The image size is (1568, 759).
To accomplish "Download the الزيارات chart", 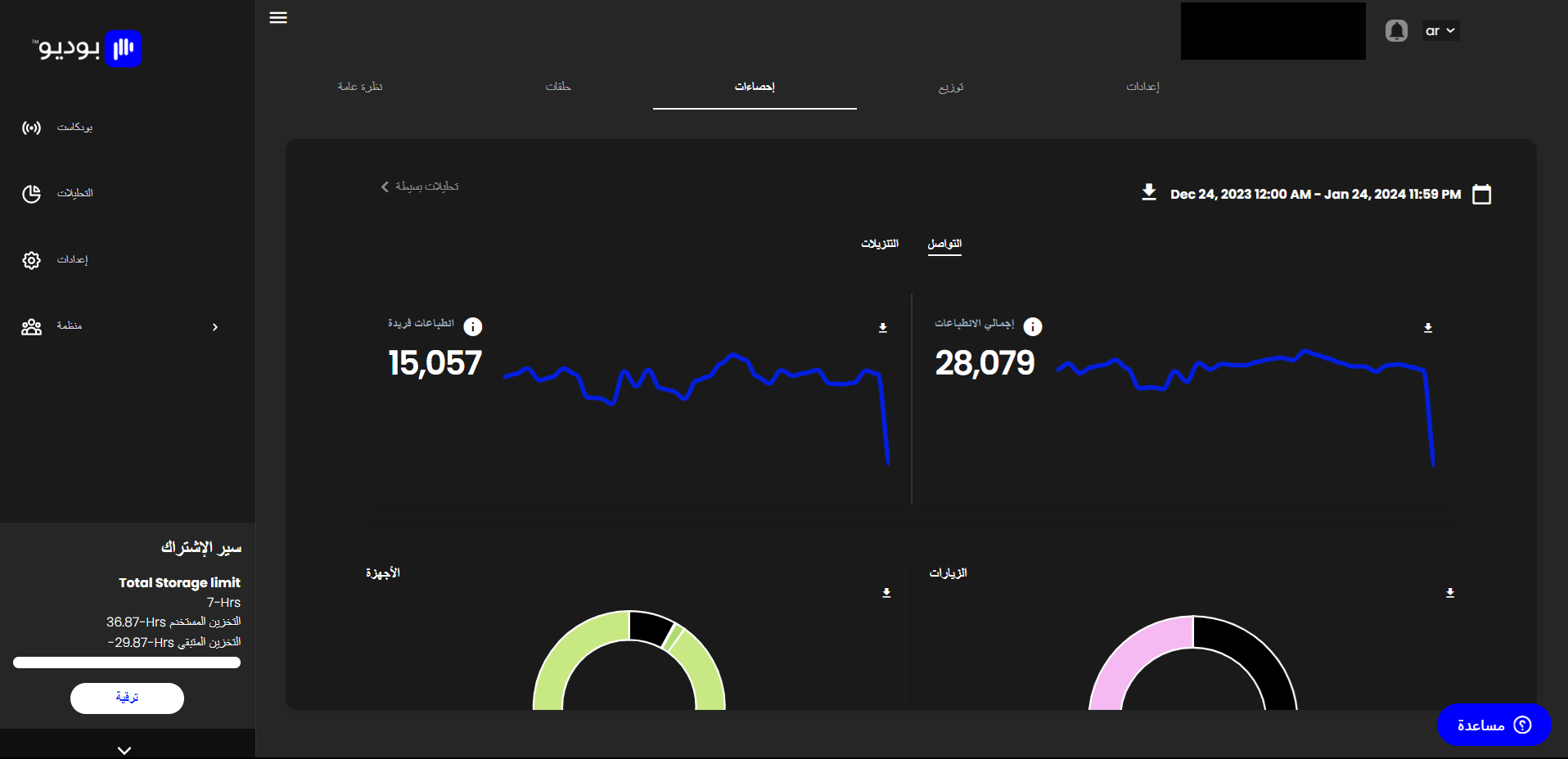I will coord(1450,593).
